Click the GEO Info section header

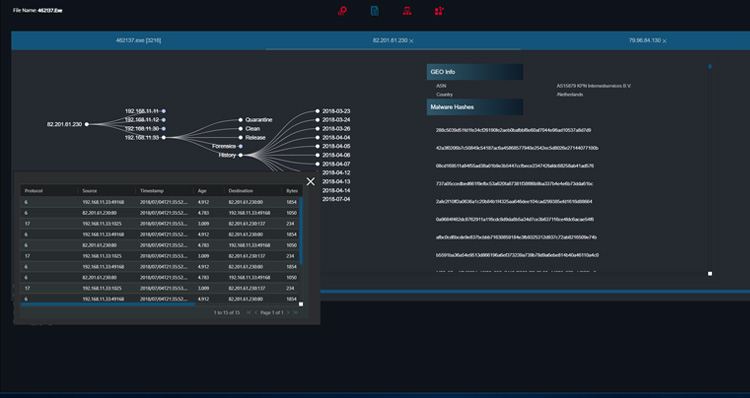(474, 72)
